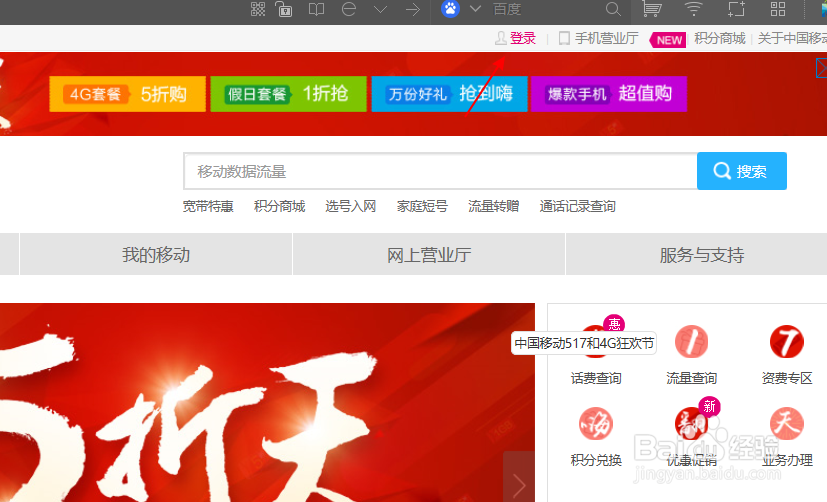Open 关于中国移动 link

(x=792, y=38)
